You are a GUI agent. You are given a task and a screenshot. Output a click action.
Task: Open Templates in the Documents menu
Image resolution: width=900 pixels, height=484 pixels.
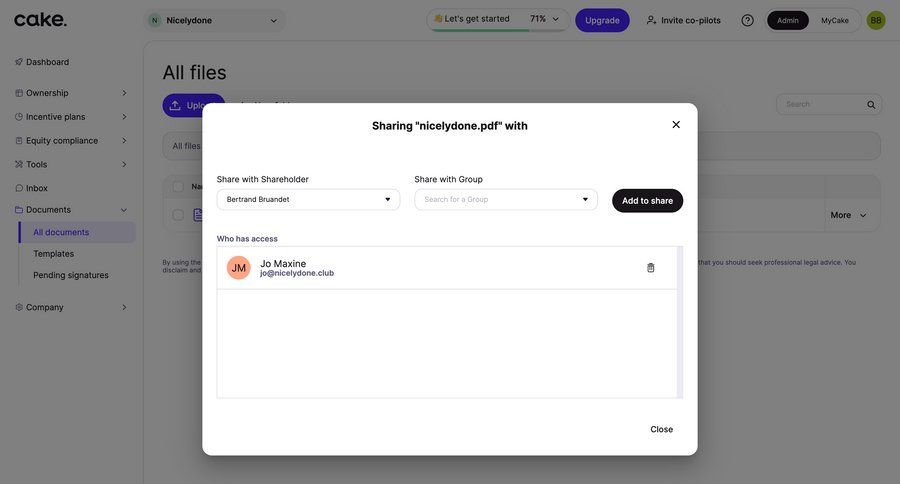54,254
